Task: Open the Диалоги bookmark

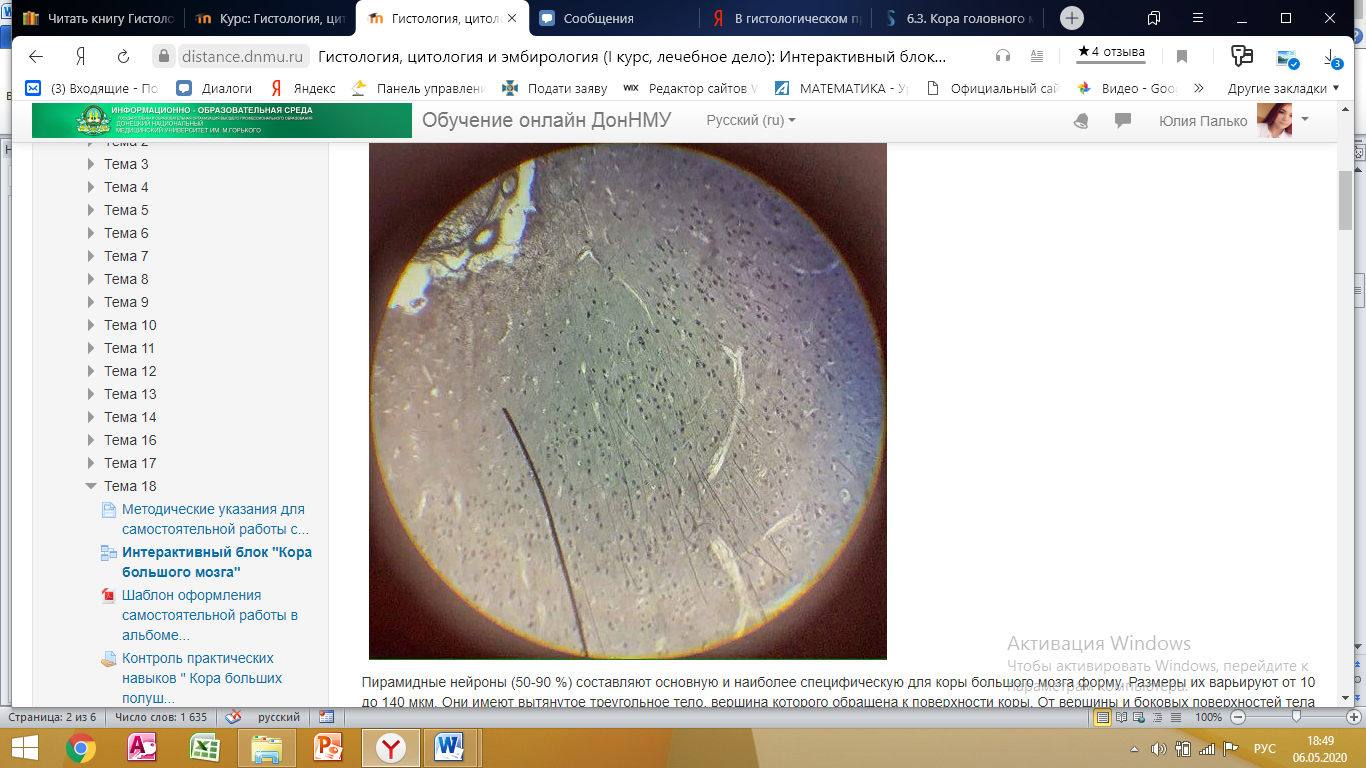Action: coord(213,88)
